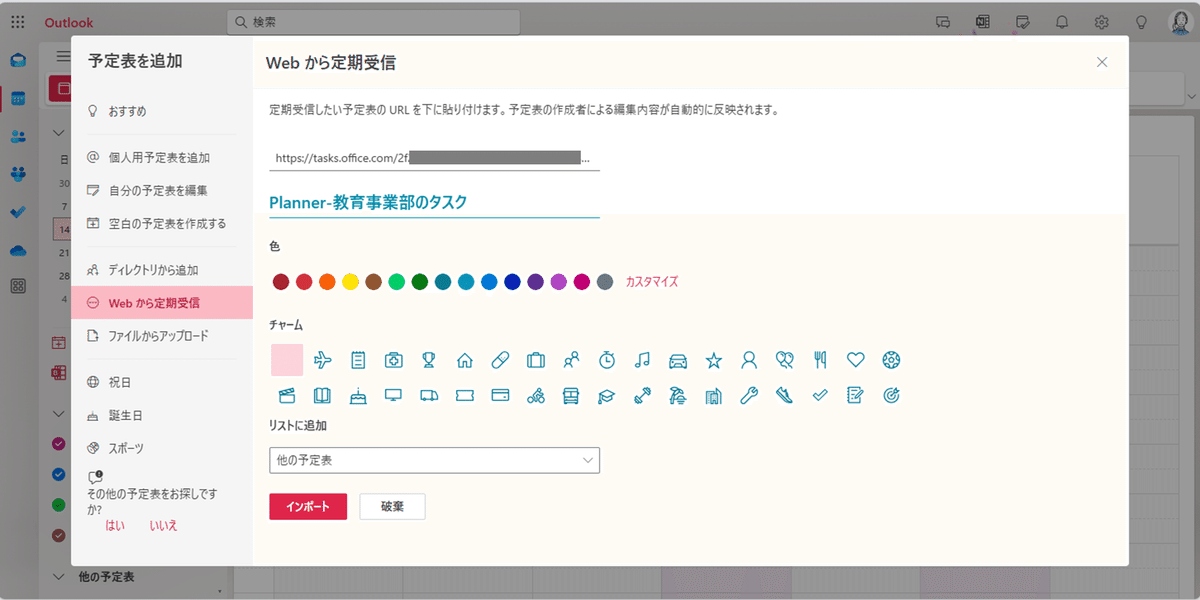Choose the magenta color swatch
The height and width of the screenshot is (600, 1200).
581,282
